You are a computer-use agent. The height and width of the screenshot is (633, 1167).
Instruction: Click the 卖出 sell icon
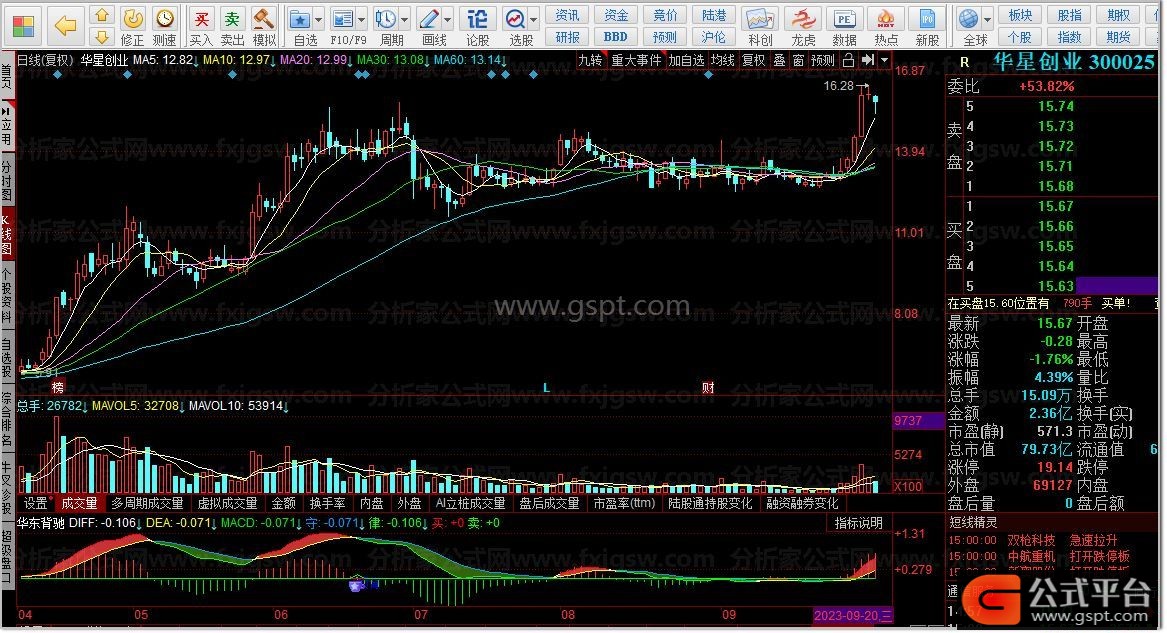[232, 27]
